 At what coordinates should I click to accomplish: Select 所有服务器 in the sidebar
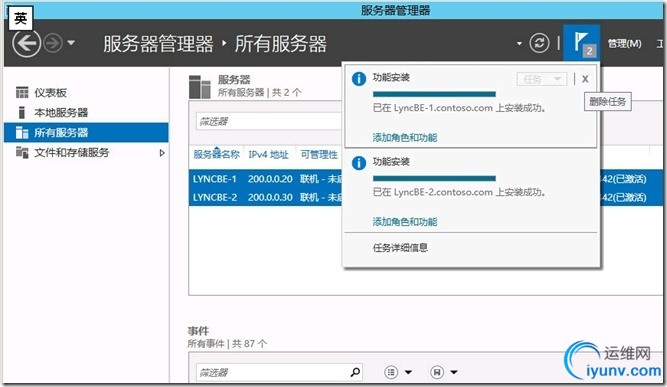pyautogui.click(x=86, y=132)
